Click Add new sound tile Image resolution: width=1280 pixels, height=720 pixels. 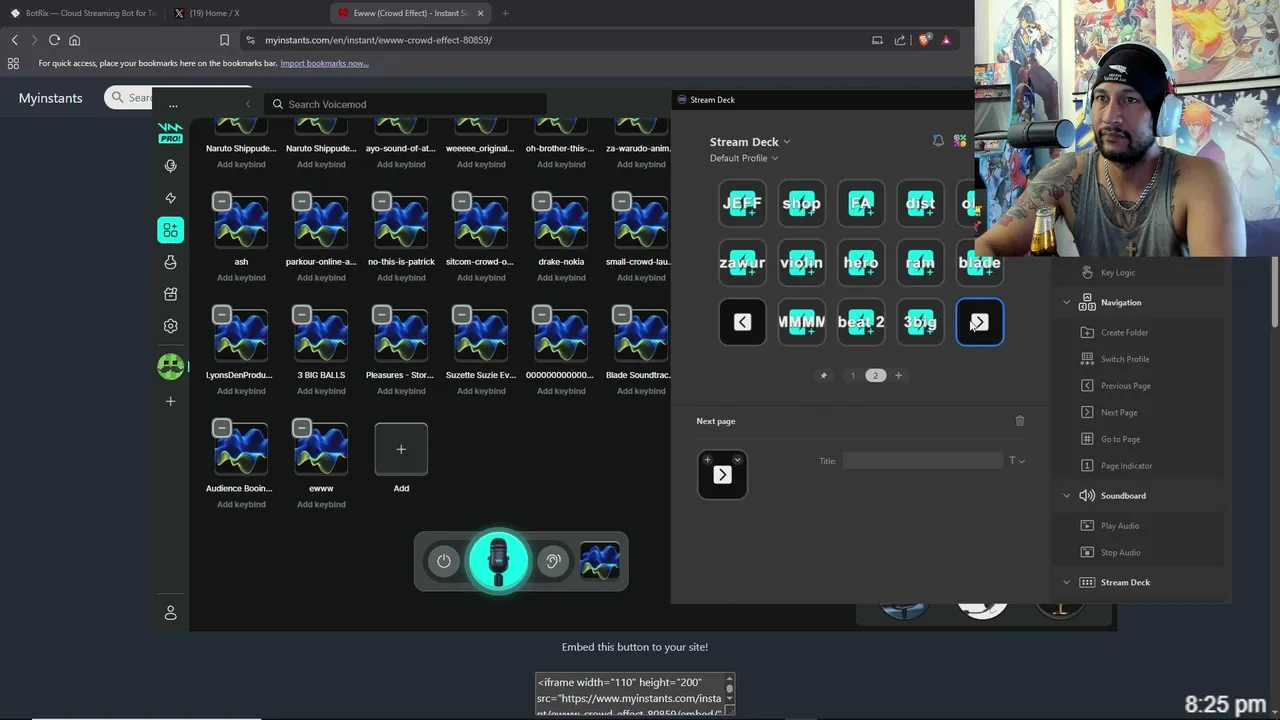click(401, 449)
